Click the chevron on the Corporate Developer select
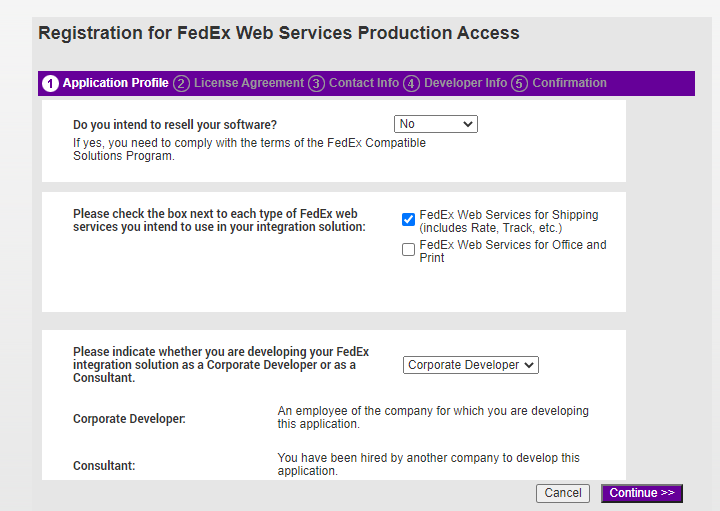Image resolution: width=720 pixels, height=511 pixels. tap(529, 365)
